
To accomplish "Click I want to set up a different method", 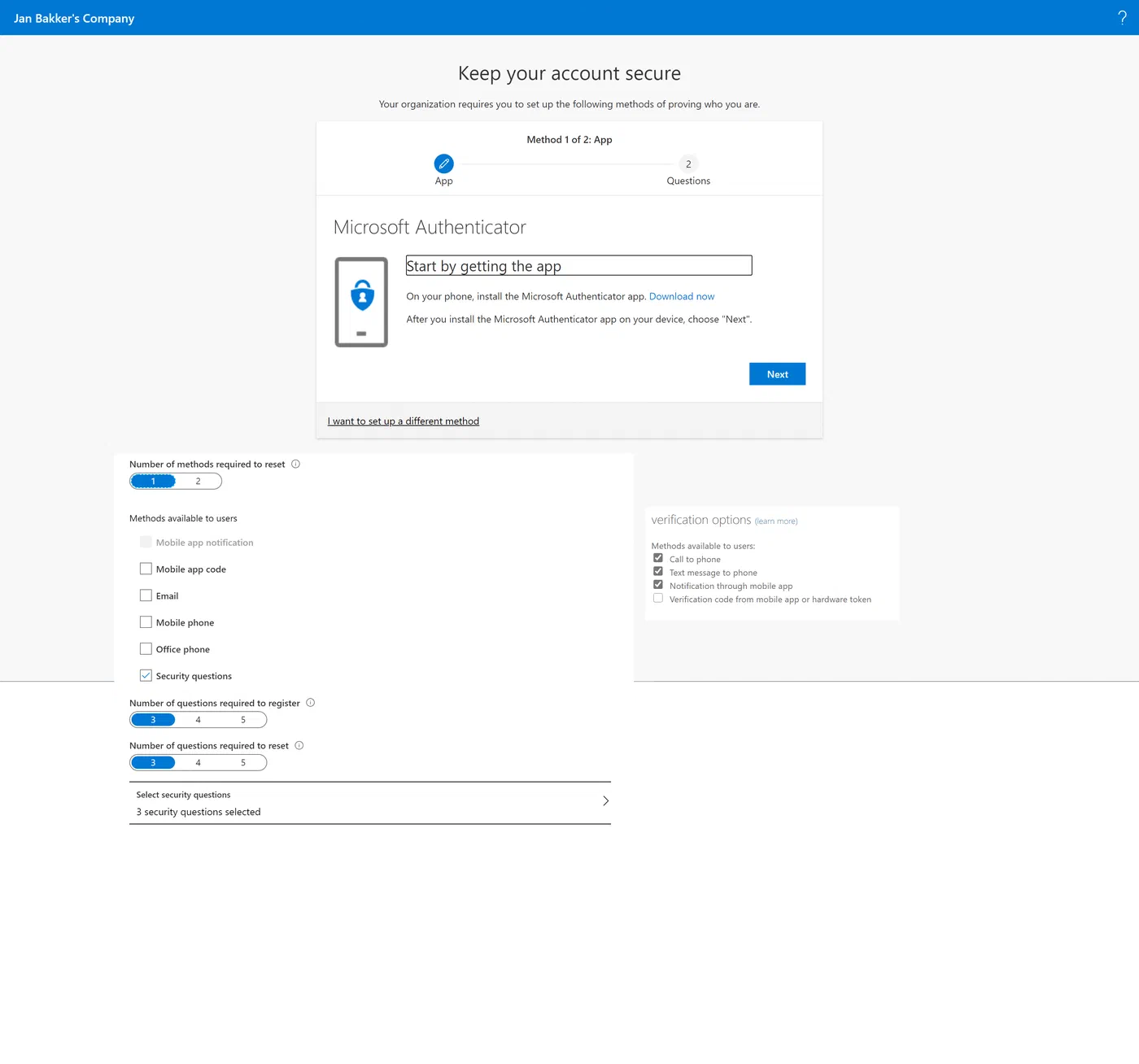I will click(x=404, y=421).
